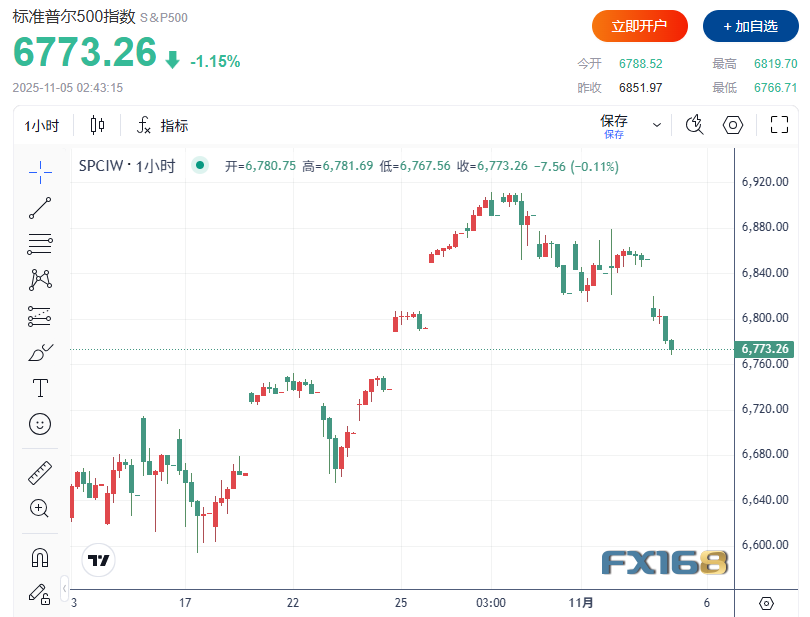Open the forecasting and measurement tools
The image size is (810, 617).
[x=40, y=316]
